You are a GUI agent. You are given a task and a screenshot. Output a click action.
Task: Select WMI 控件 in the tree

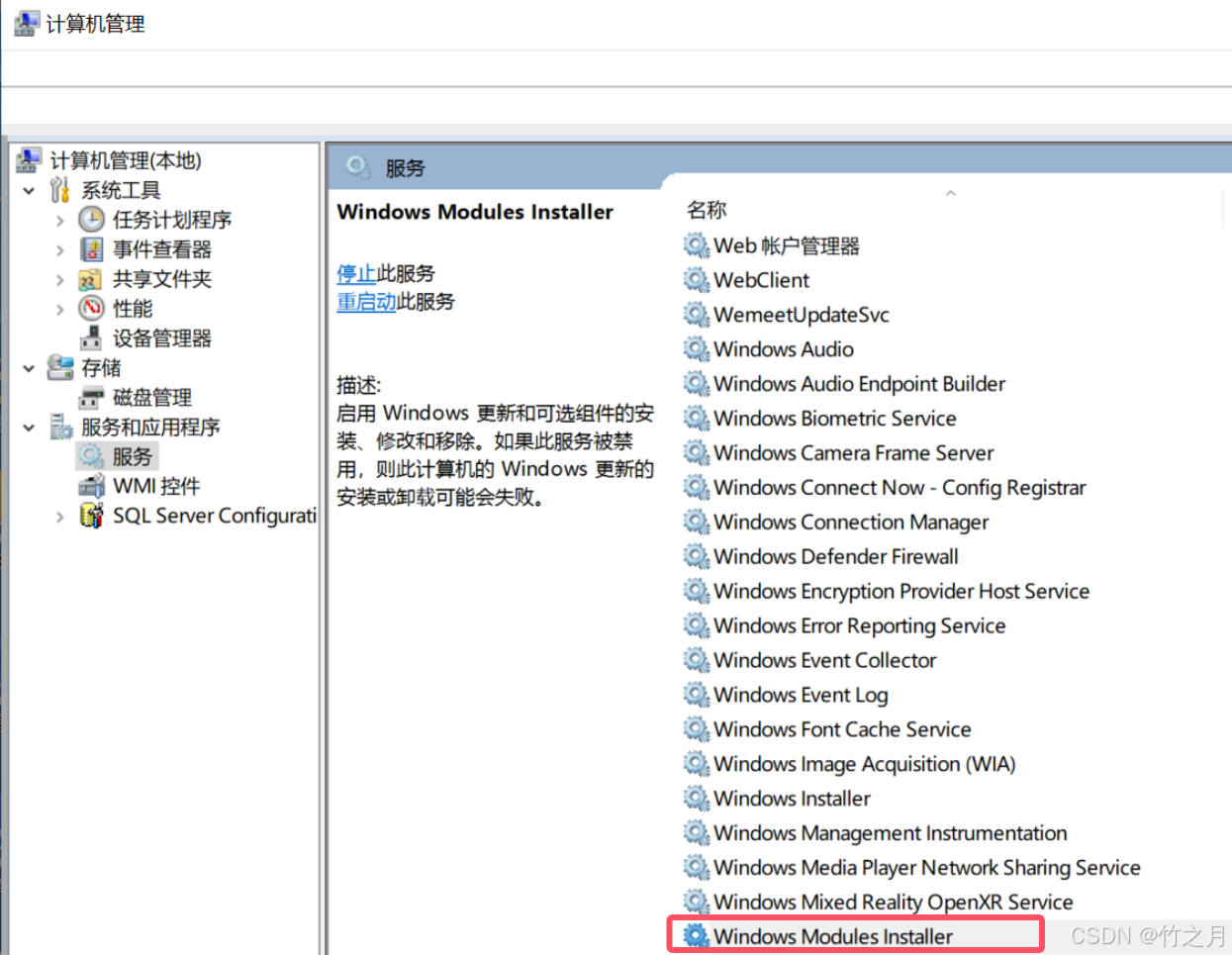156,486
